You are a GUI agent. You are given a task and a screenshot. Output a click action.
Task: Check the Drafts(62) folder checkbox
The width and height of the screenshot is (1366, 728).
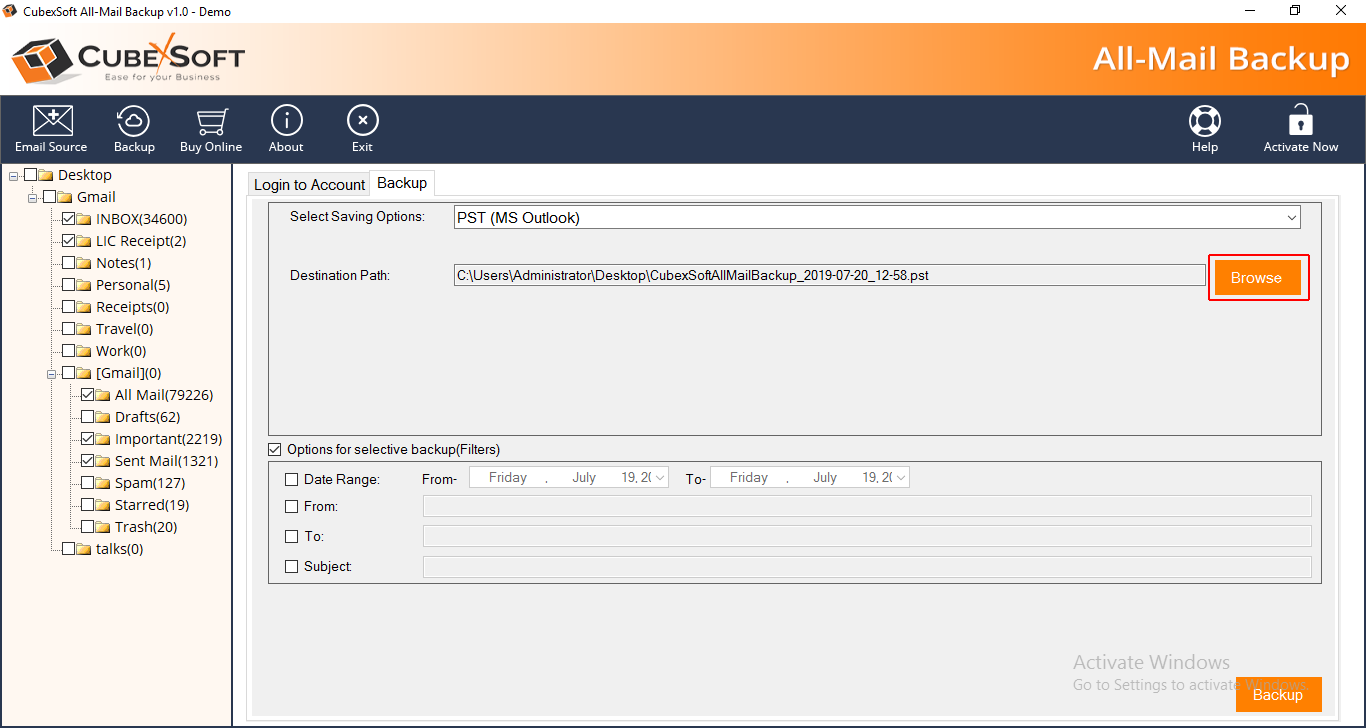88,417
